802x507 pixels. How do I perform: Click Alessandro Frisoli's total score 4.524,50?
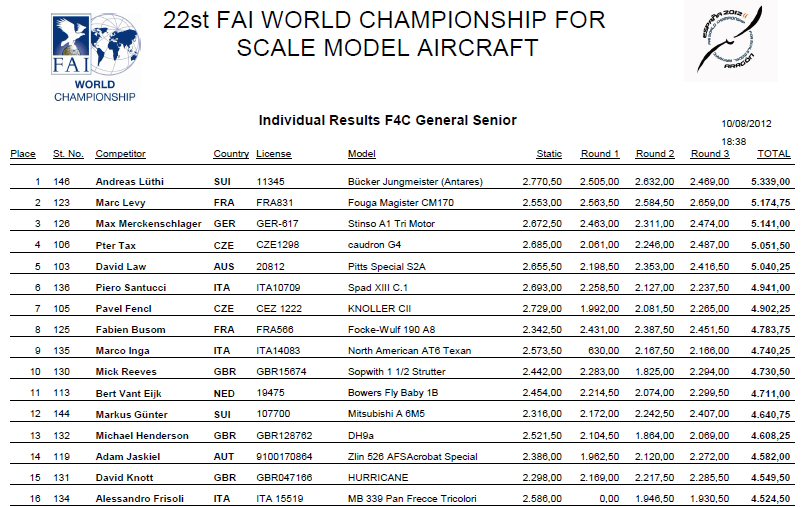coord(770,499)
